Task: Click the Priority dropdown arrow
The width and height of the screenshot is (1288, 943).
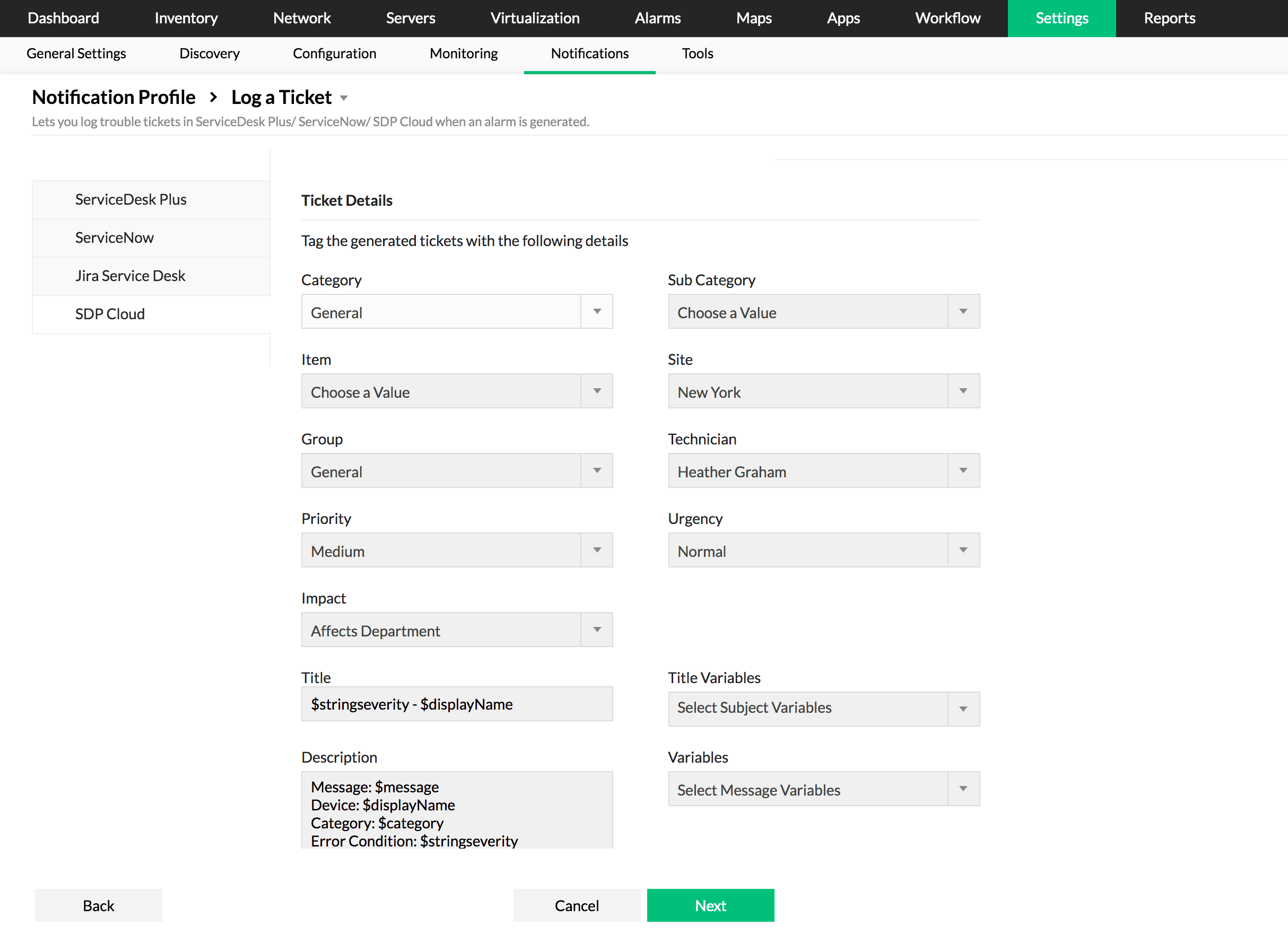Action: [597, 551]
